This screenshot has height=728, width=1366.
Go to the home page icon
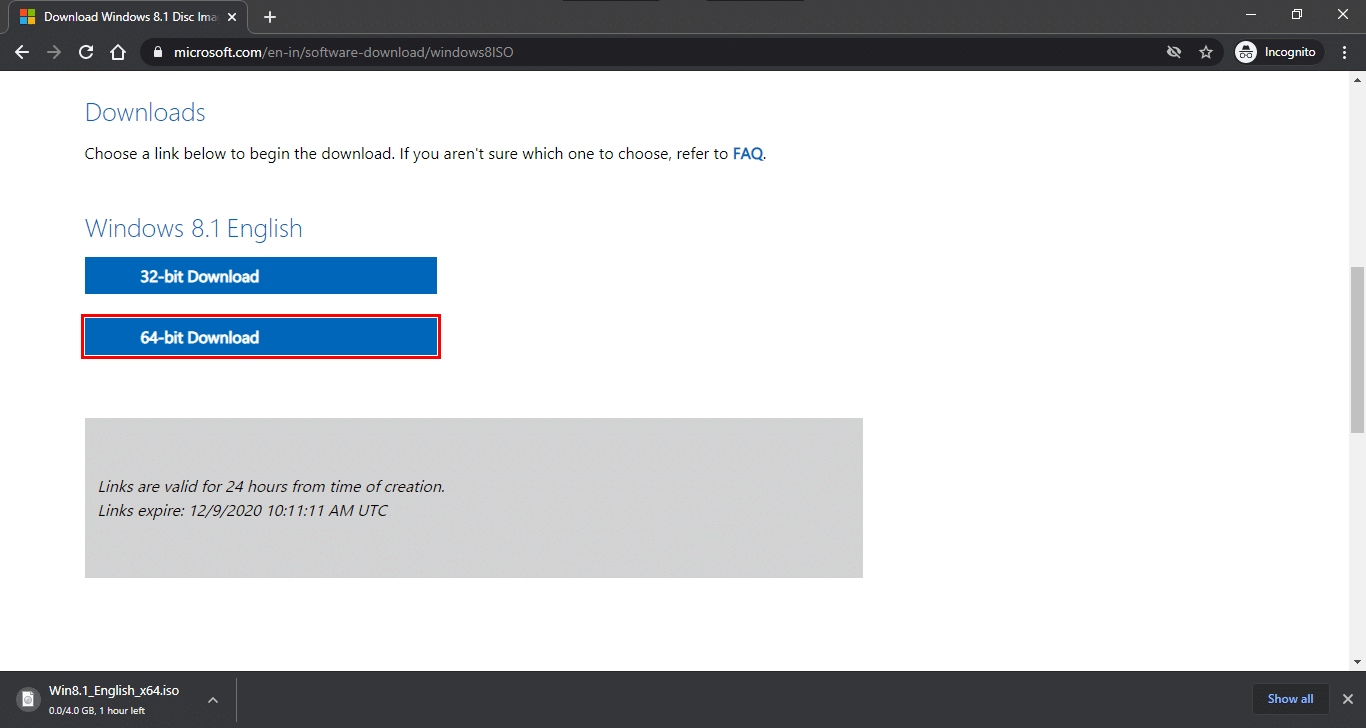tap(118, 52)
